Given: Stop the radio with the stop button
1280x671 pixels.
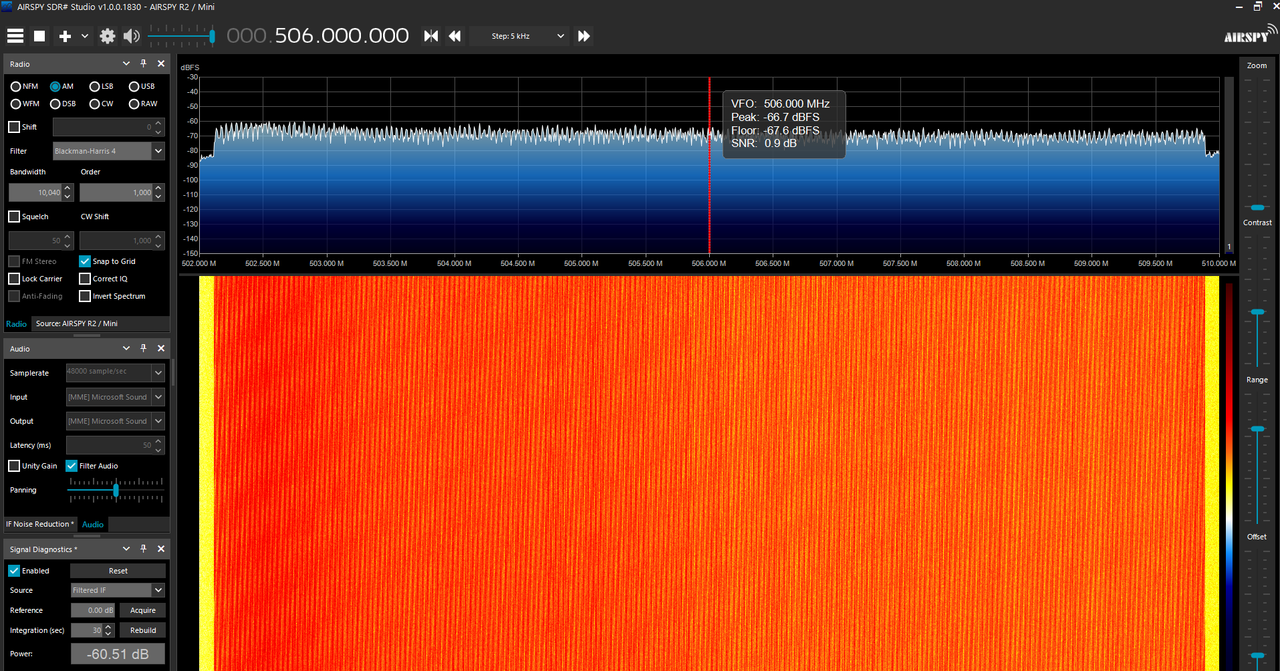Looking at the screenshot, I should [x=40, y=36].
